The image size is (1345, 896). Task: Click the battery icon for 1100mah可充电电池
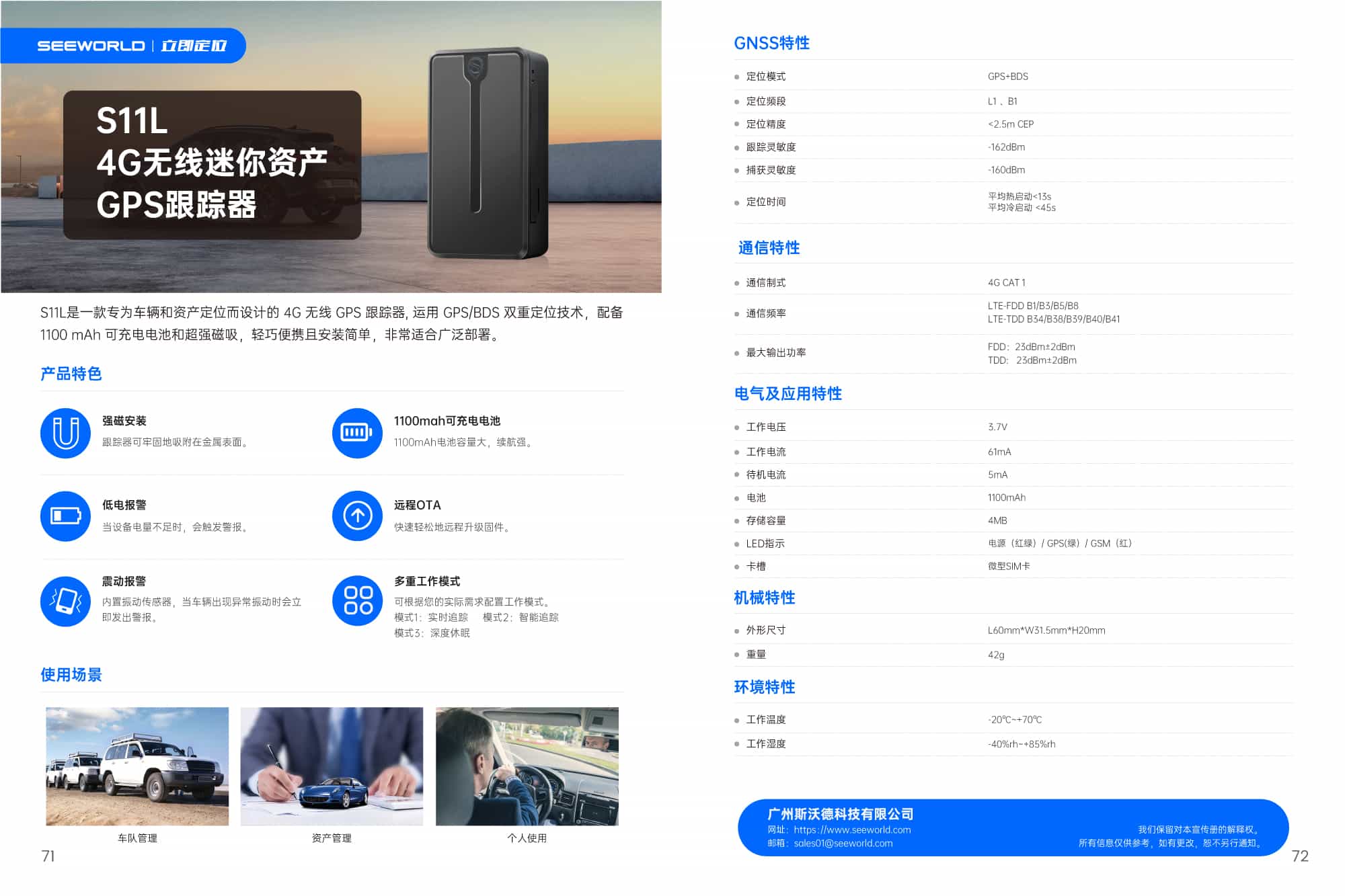(357, 433)
